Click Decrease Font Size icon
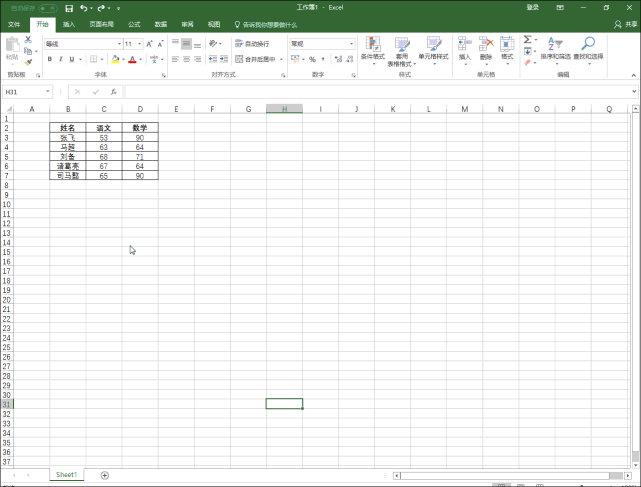This screenshot has width=641, height=487. click(x=160, y=44)
